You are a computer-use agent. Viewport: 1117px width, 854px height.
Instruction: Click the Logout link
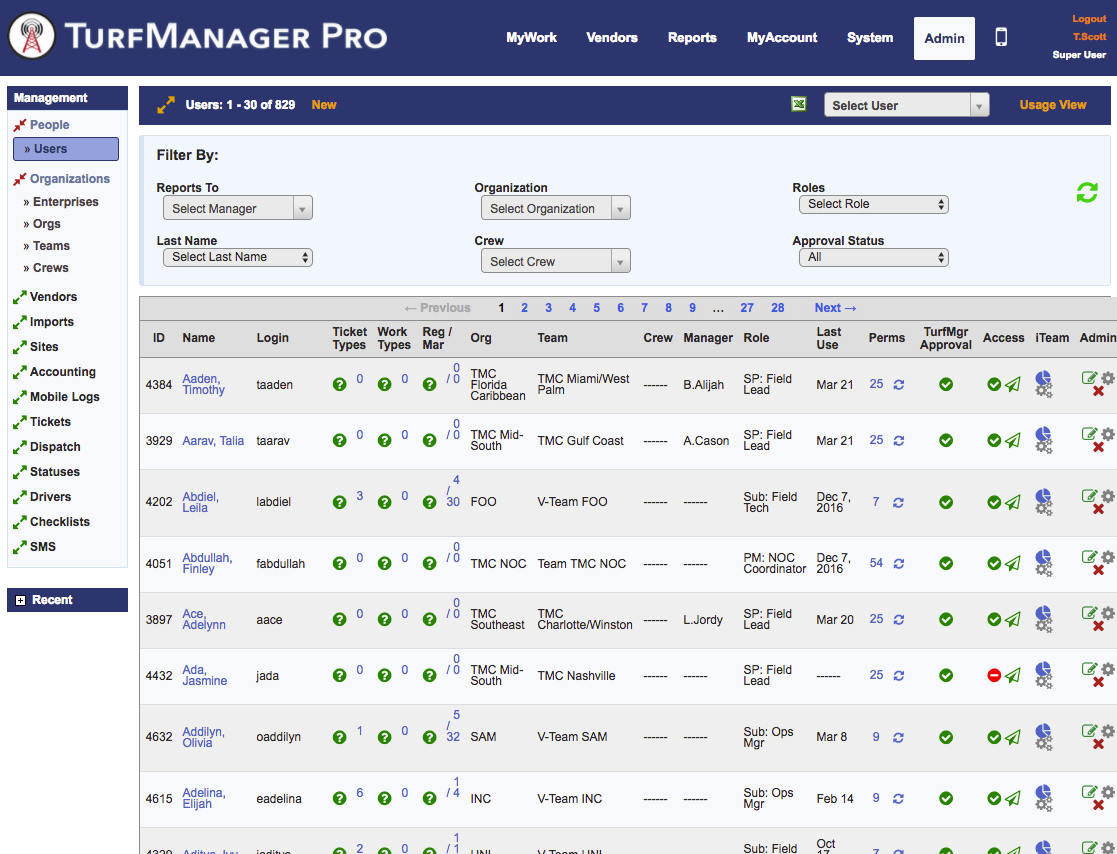1089,19
